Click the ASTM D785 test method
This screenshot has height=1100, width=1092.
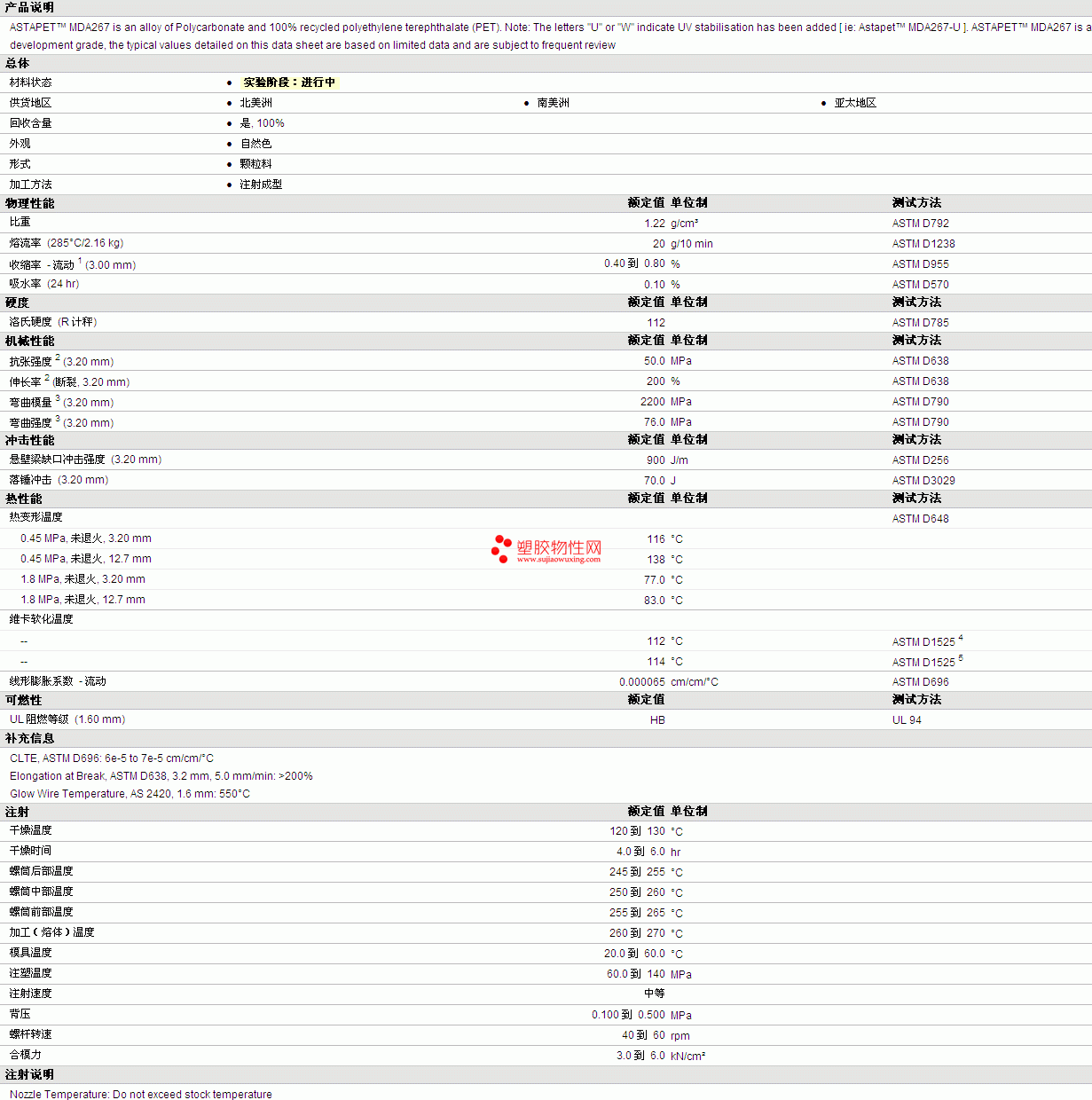(920, 323)
